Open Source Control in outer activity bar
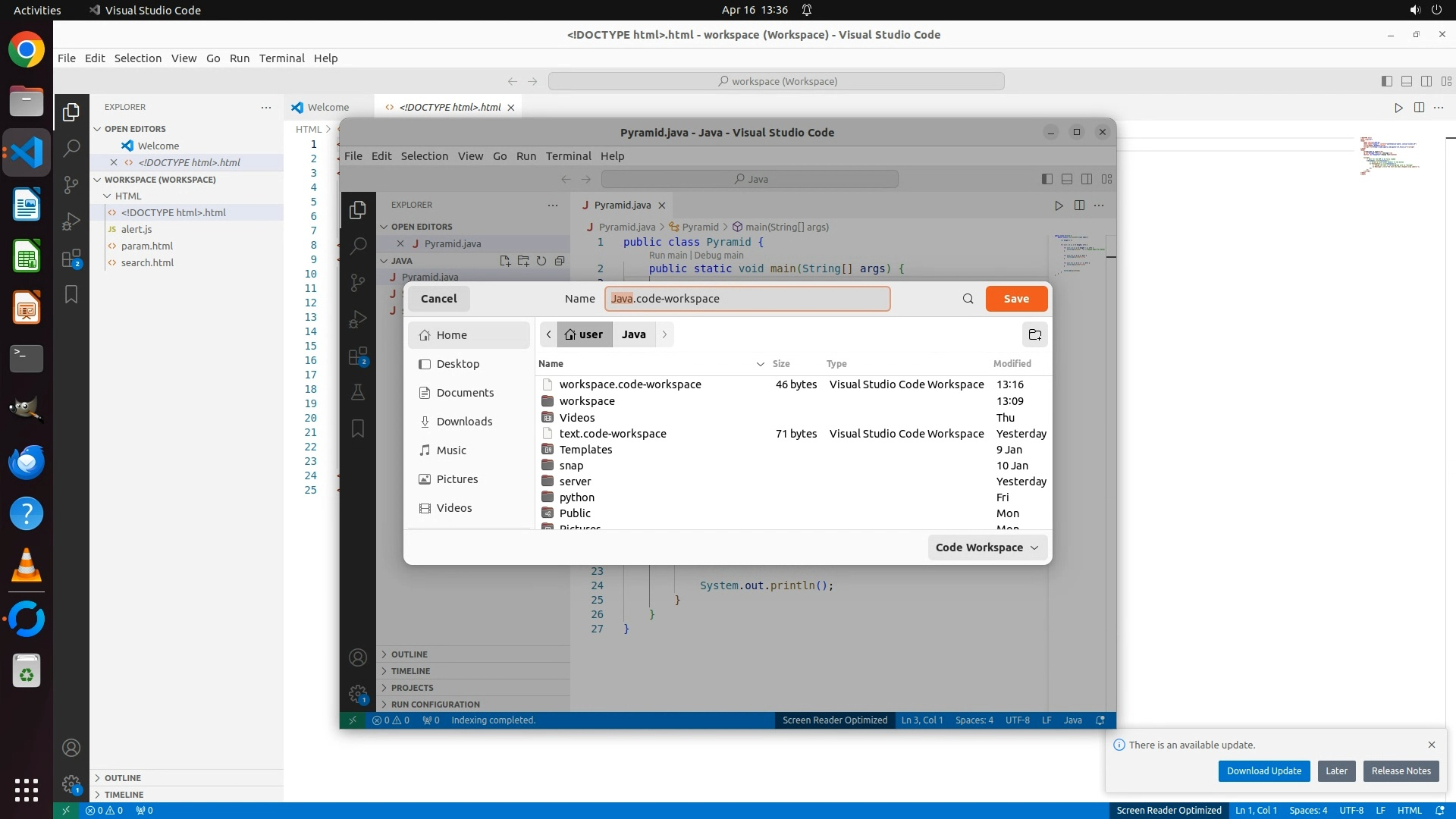 pos(71,185)
